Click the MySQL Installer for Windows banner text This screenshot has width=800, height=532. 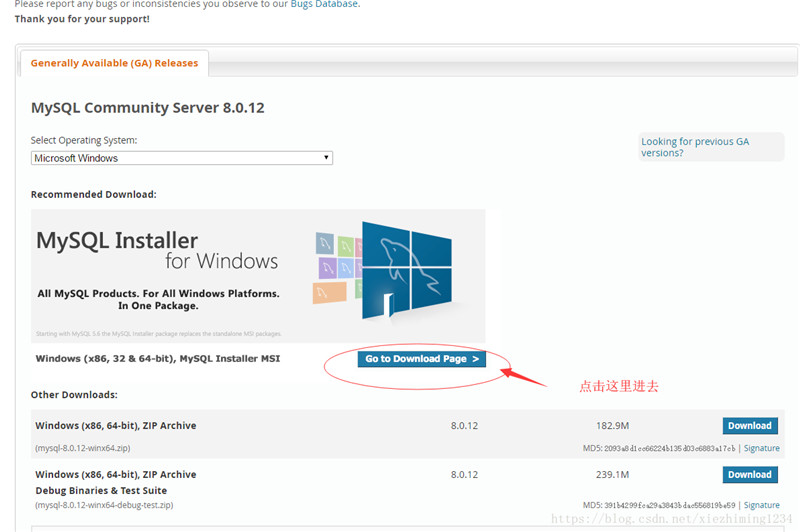156,251
